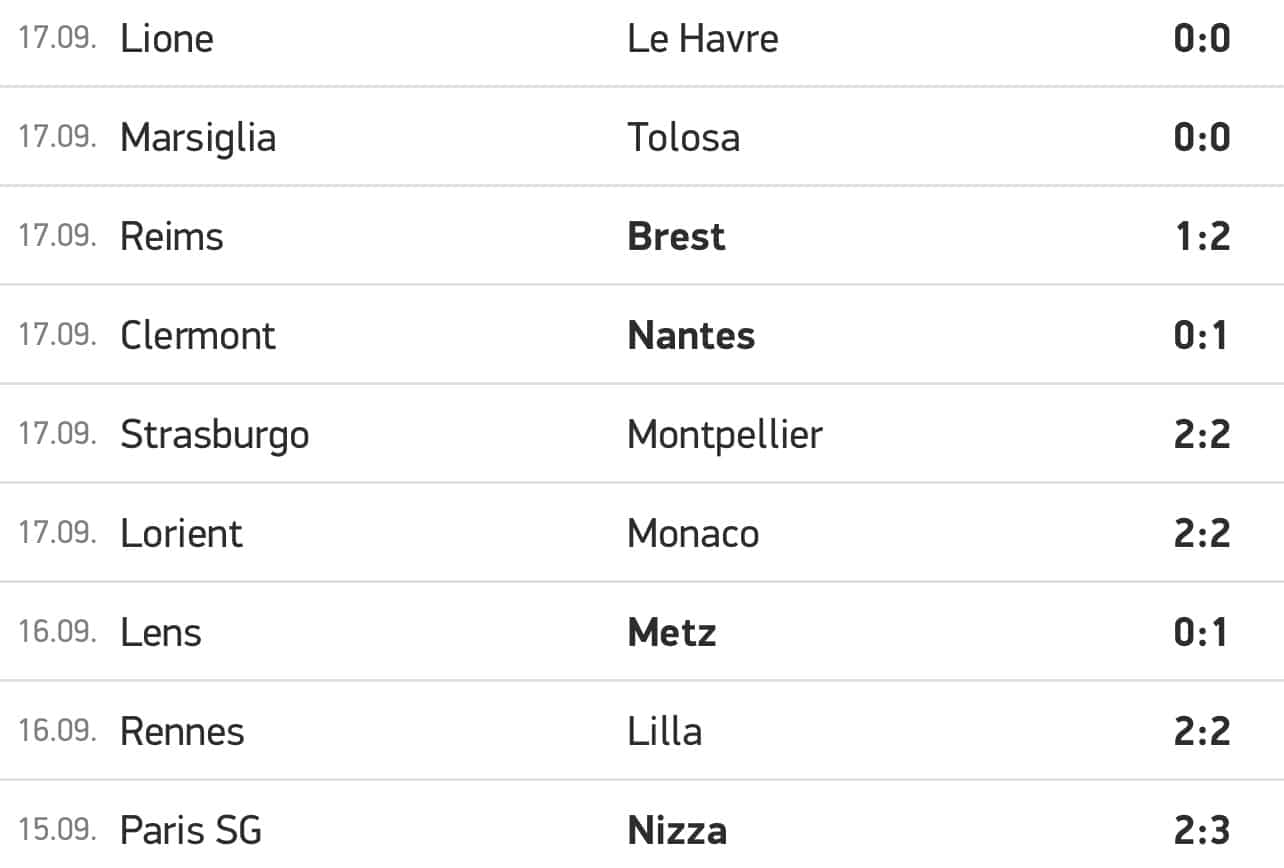Select the Lens team name
Image resolution: width=1284 pixels, height=868 pixels.
pyautogui.click(x=161, y=632)
